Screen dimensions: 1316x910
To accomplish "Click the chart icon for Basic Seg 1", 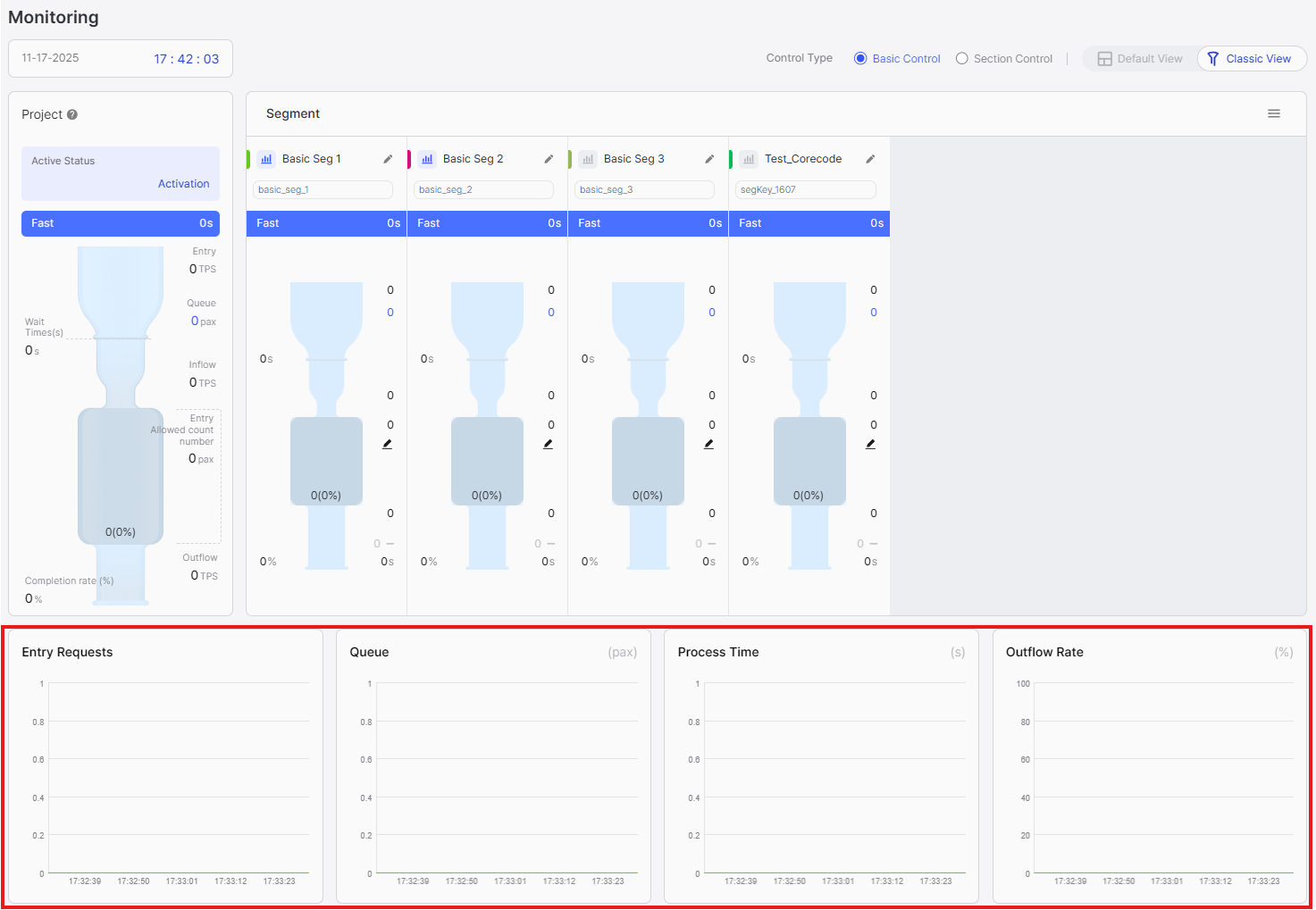I will [x=266, y=159].
